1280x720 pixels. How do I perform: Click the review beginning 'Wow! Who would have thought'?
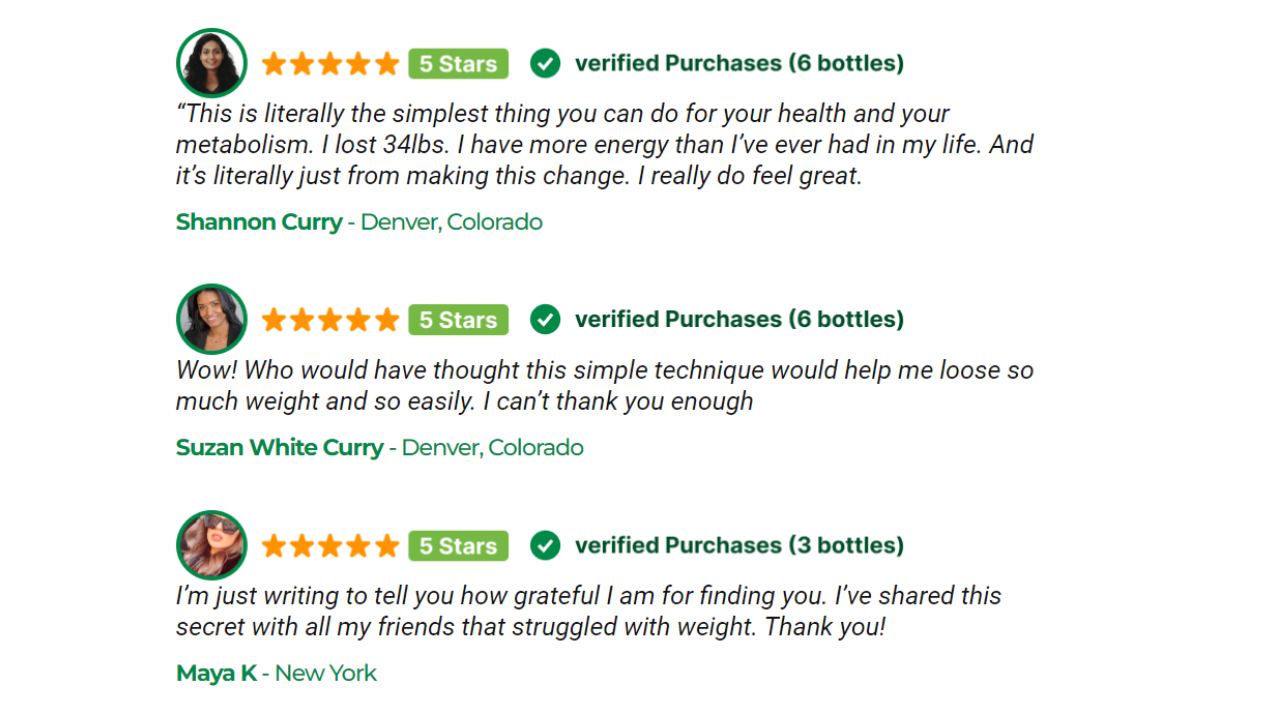[605, 386]
